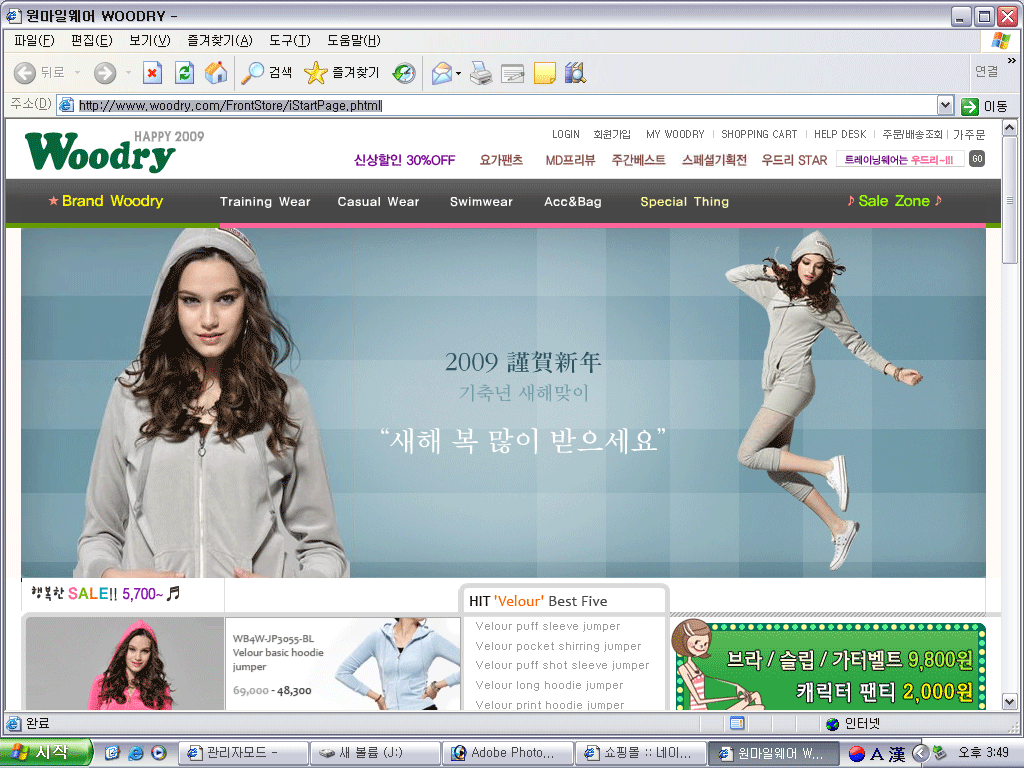Click the Mail envelope icon
This screenshot has width=1024, height=768.
coord(442,72)
